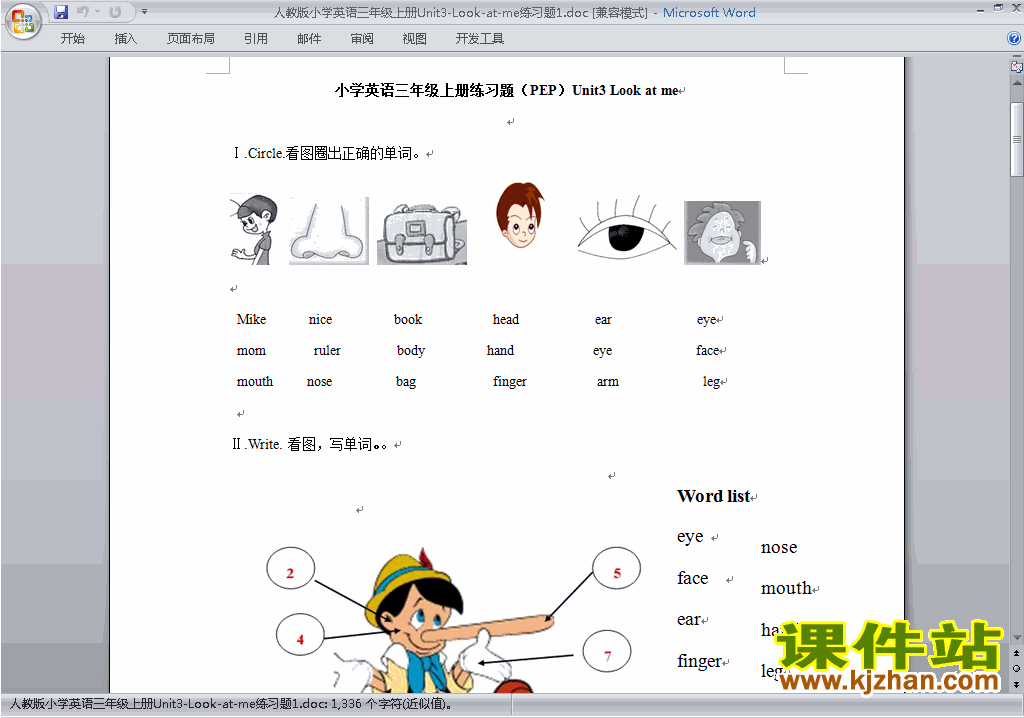Select the nose drawing picture
The image size is (1024, 718).
pos(328,231)
